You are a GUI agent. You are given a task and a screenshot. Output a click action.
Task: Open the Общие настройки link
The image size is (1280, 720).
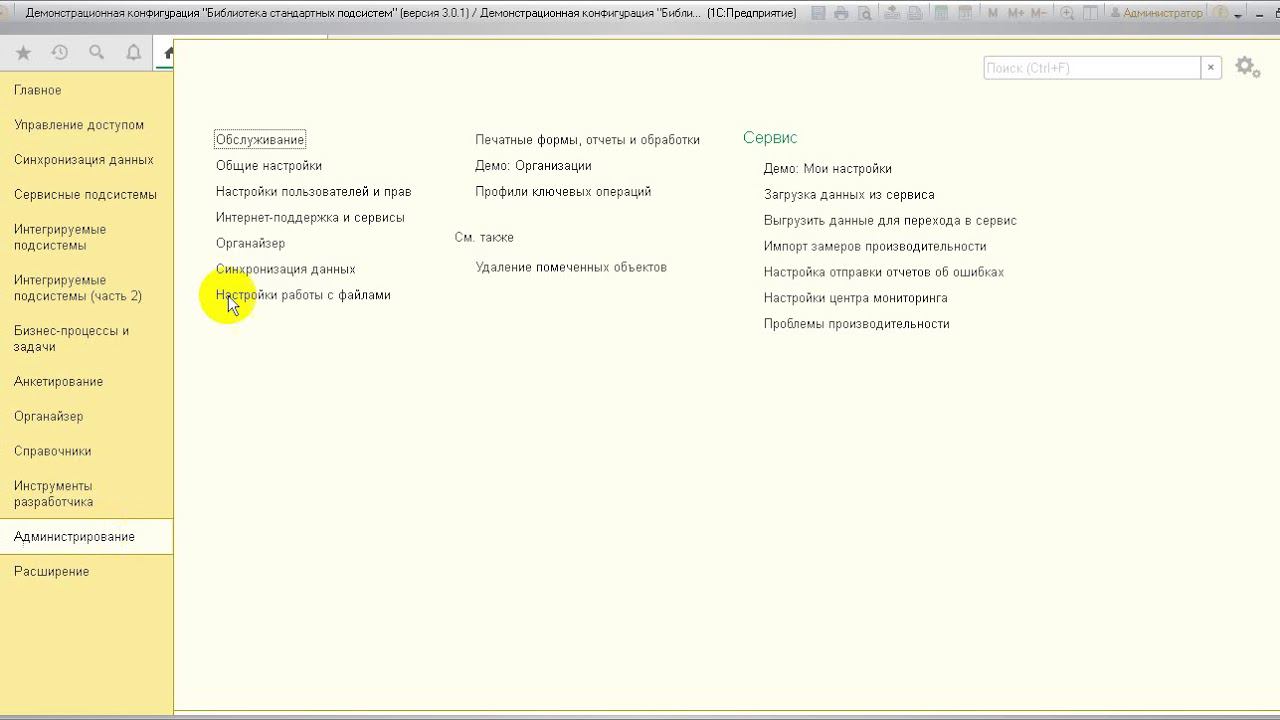point(269,166)
